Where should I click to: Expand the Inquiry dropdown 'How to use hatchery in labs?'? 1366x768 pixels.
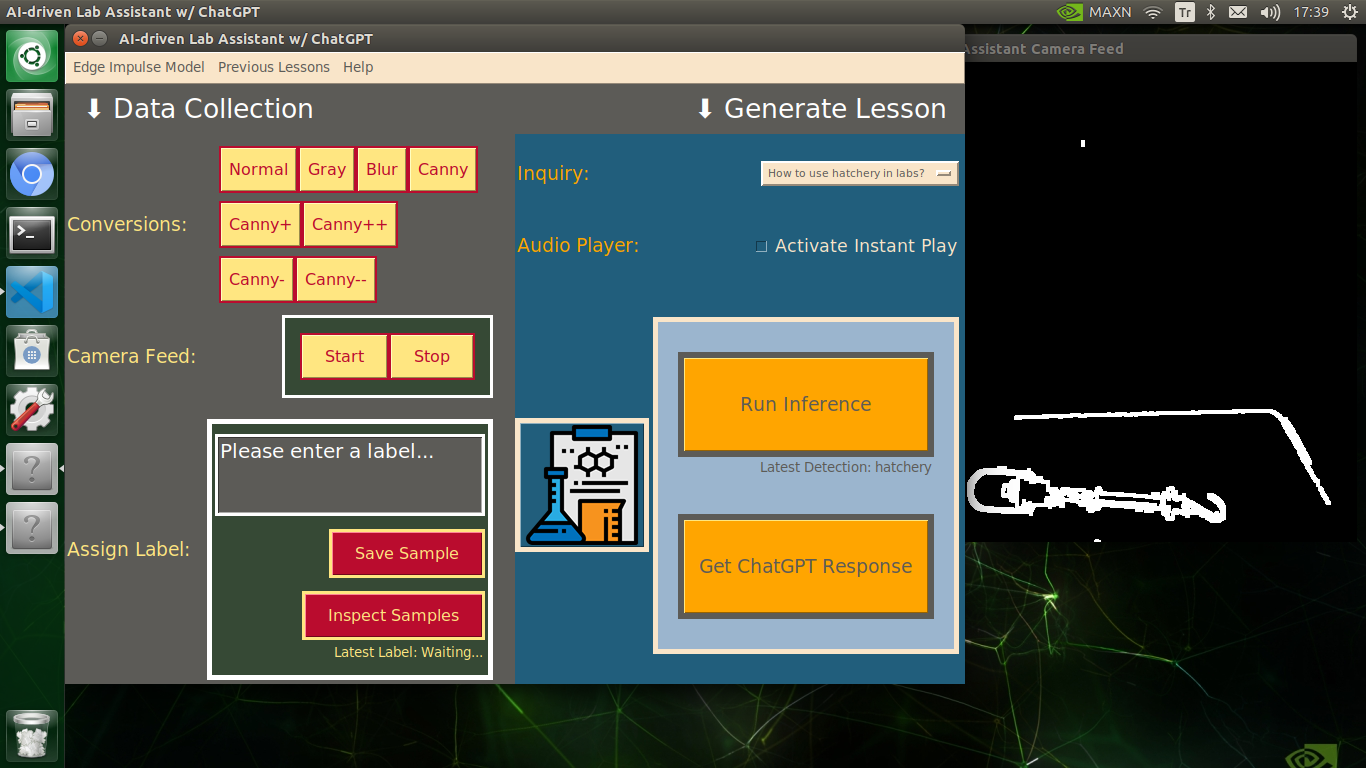coord(860,173)
